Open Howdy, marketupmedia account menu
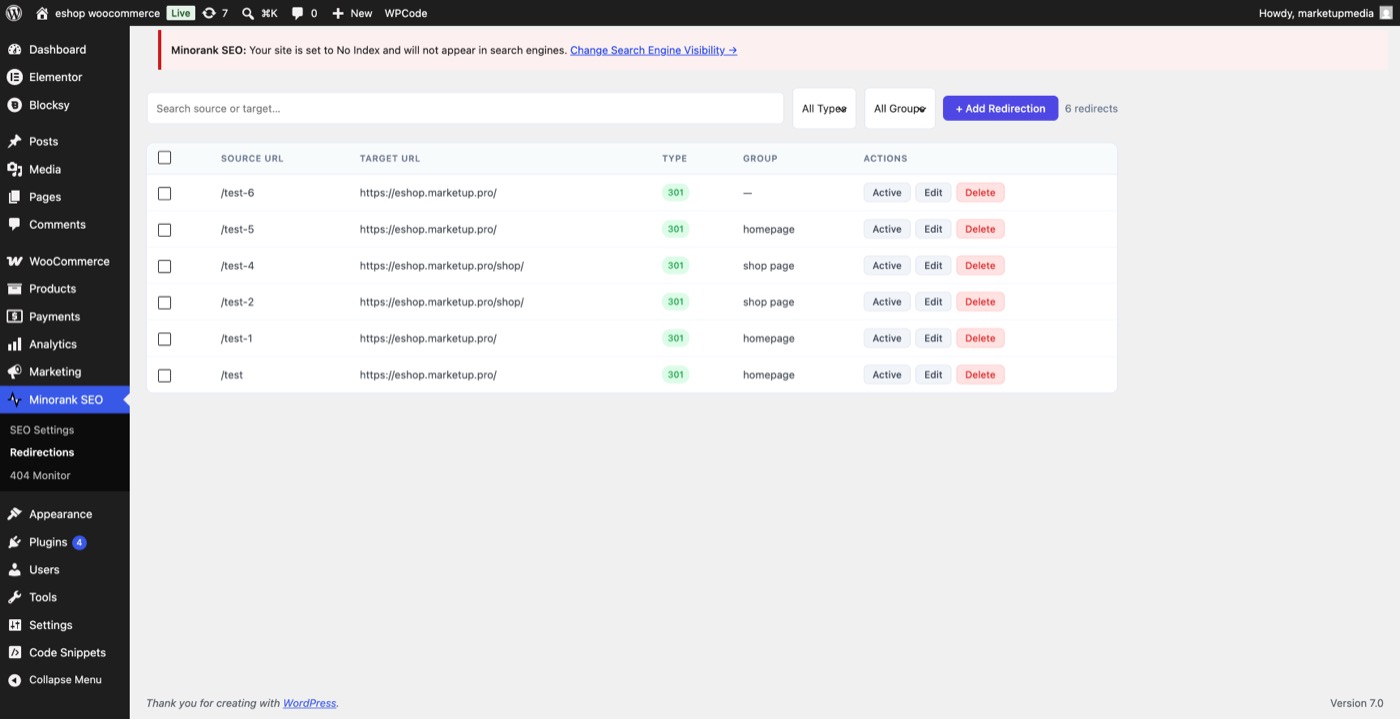This screenshot has height=719, width=1400. point(1324,13)
